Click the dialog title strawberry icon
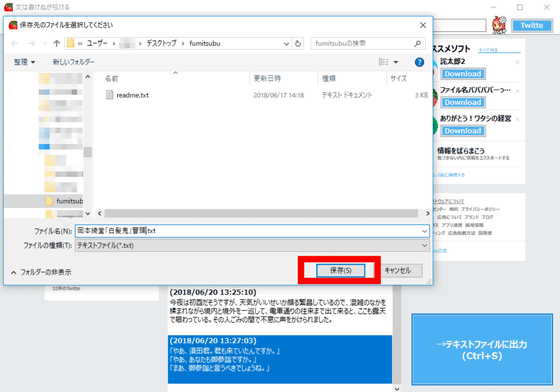The width and height of the screenshot is (560, 392). [13, 25]
